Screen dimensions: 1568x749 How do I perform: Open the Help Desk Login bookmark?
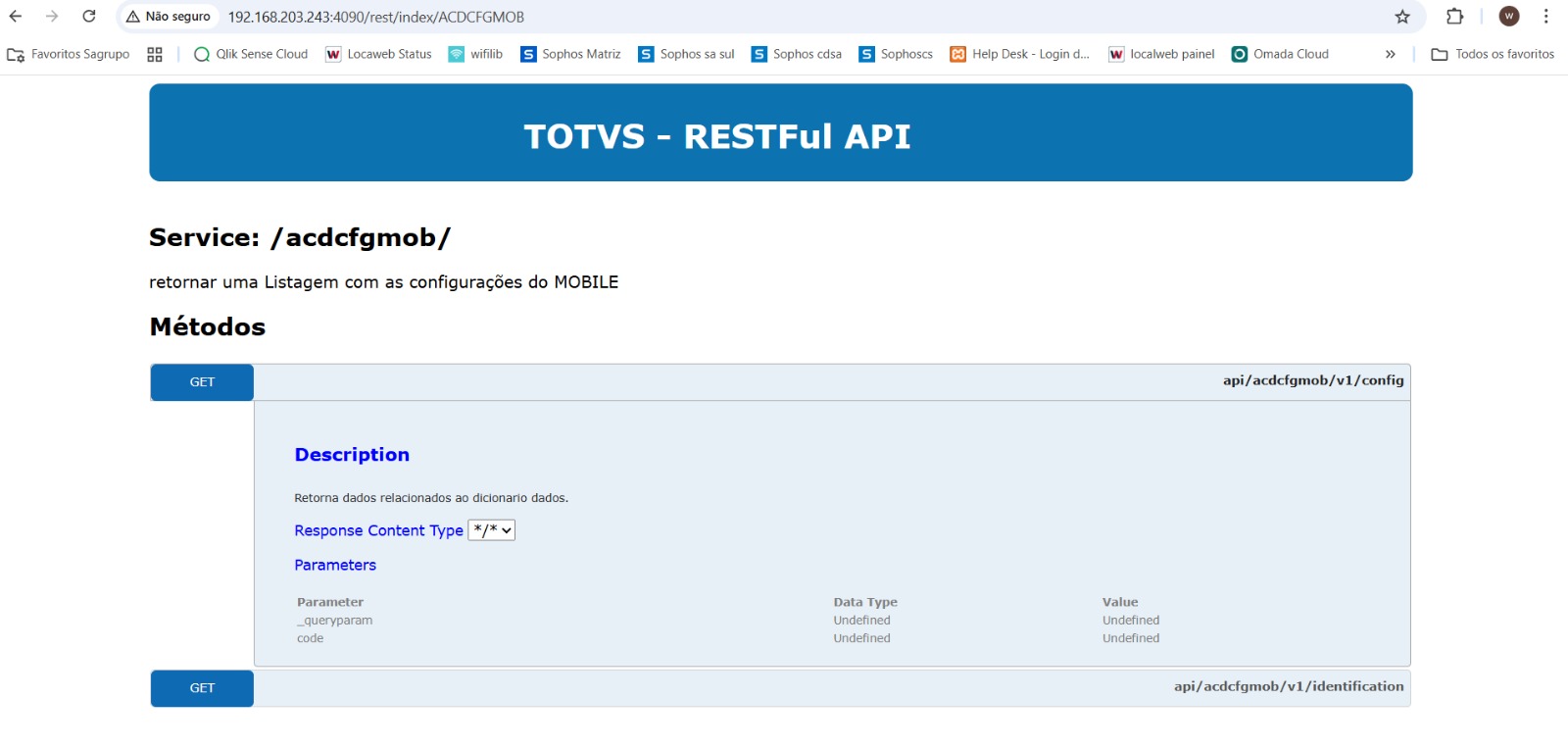1019,55
